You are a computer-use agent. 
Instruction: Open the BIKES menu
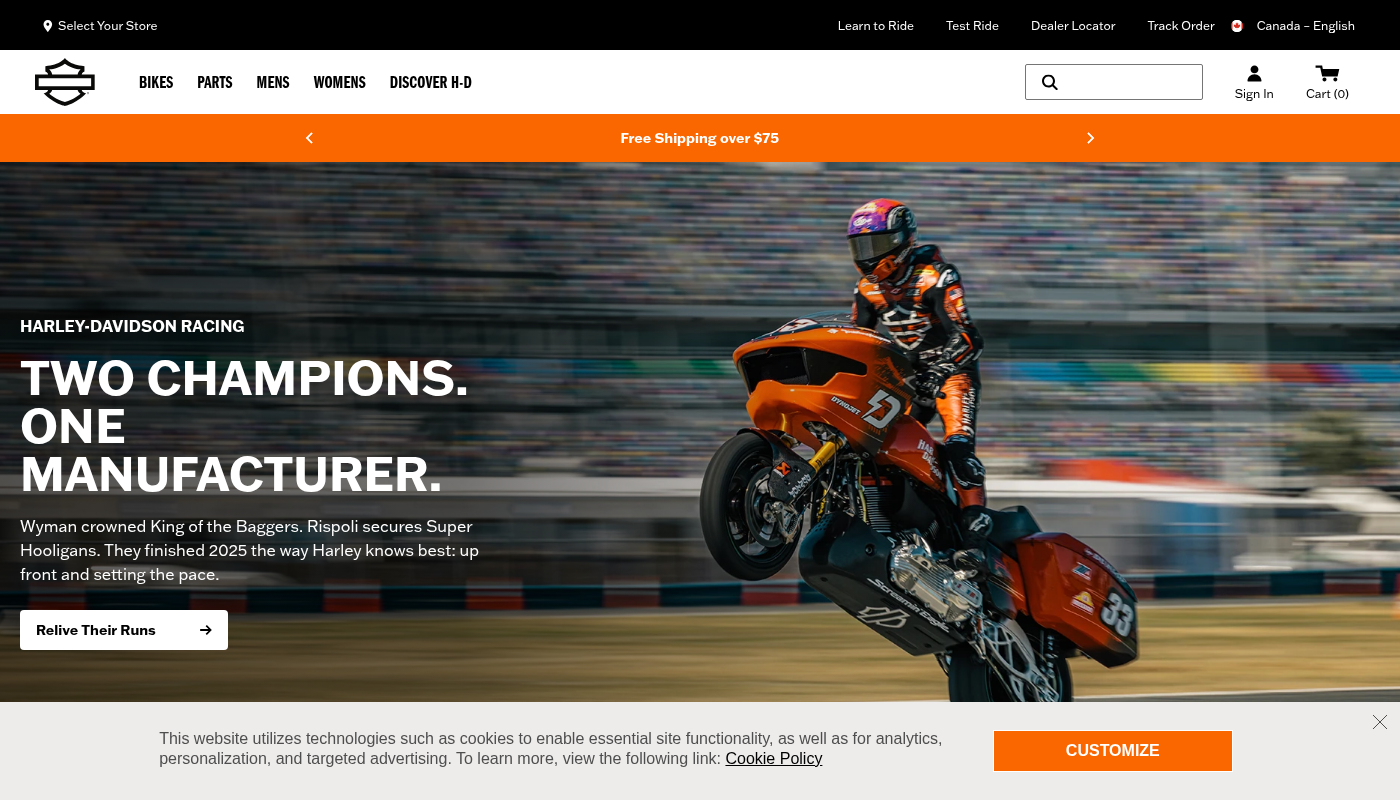coord(156,82)
